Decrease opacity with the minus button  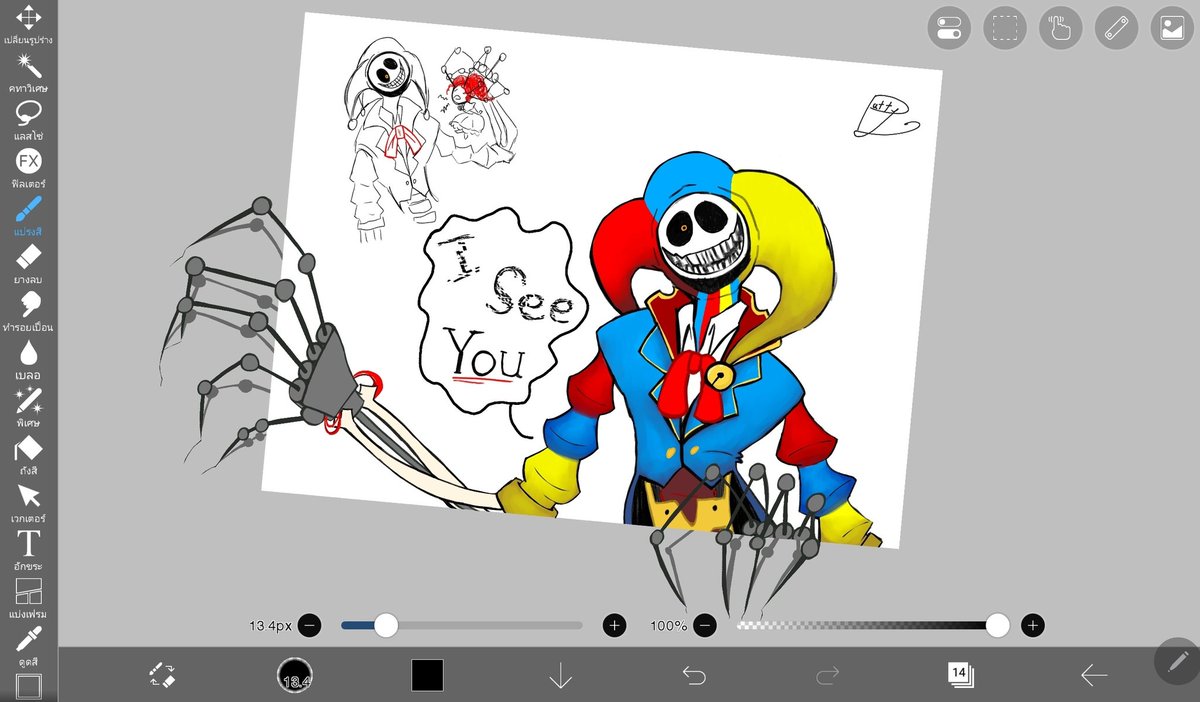[x=705, y=626]
